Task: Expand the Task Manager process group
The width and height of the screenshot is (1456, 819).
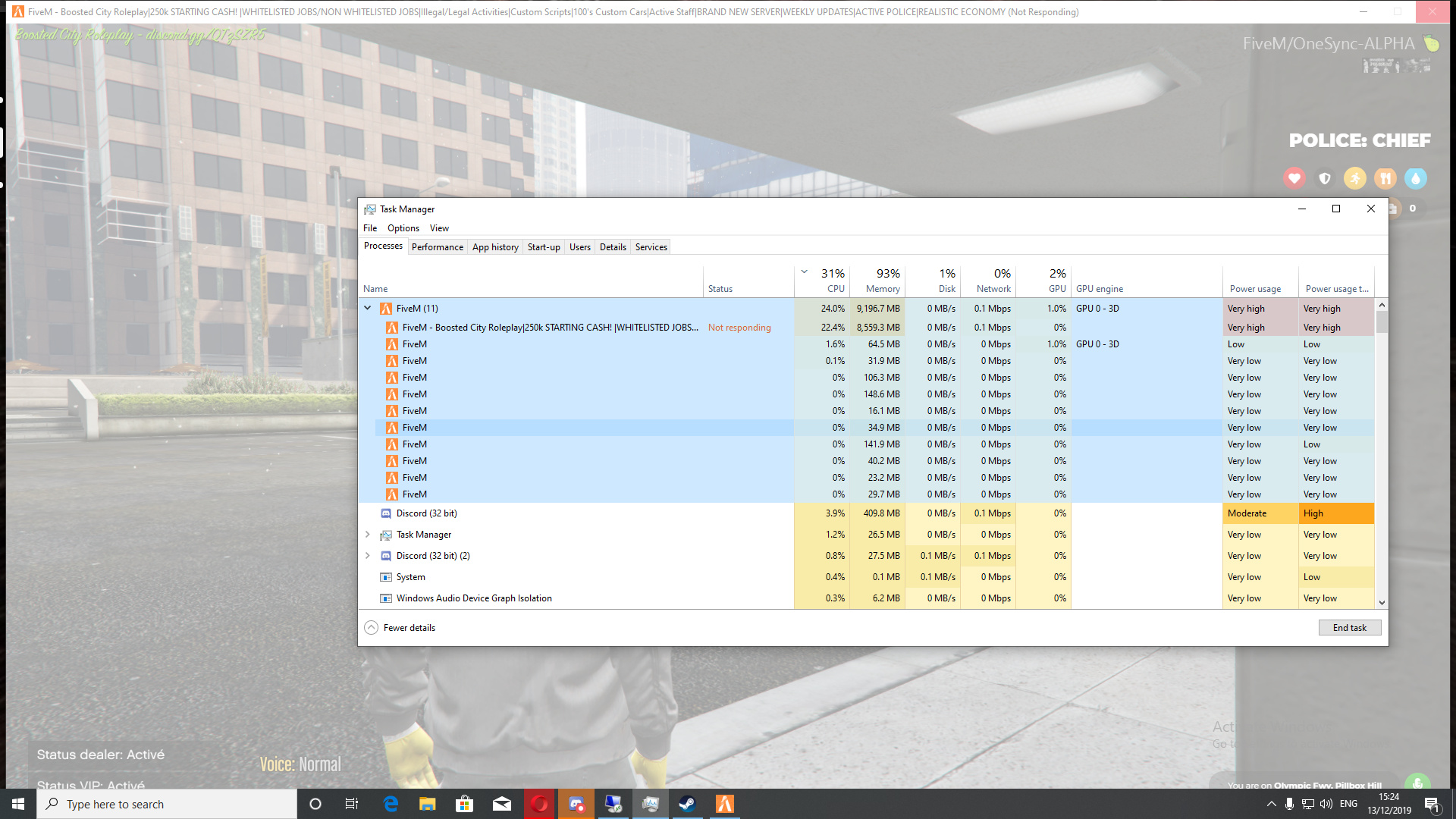Action: (368, 534)
